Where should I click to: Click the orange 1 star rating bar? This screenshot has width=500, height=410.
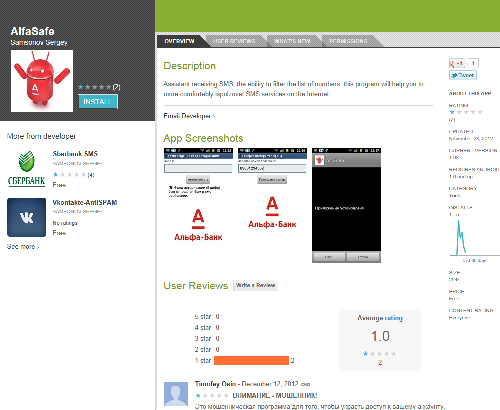coord(251,360)
